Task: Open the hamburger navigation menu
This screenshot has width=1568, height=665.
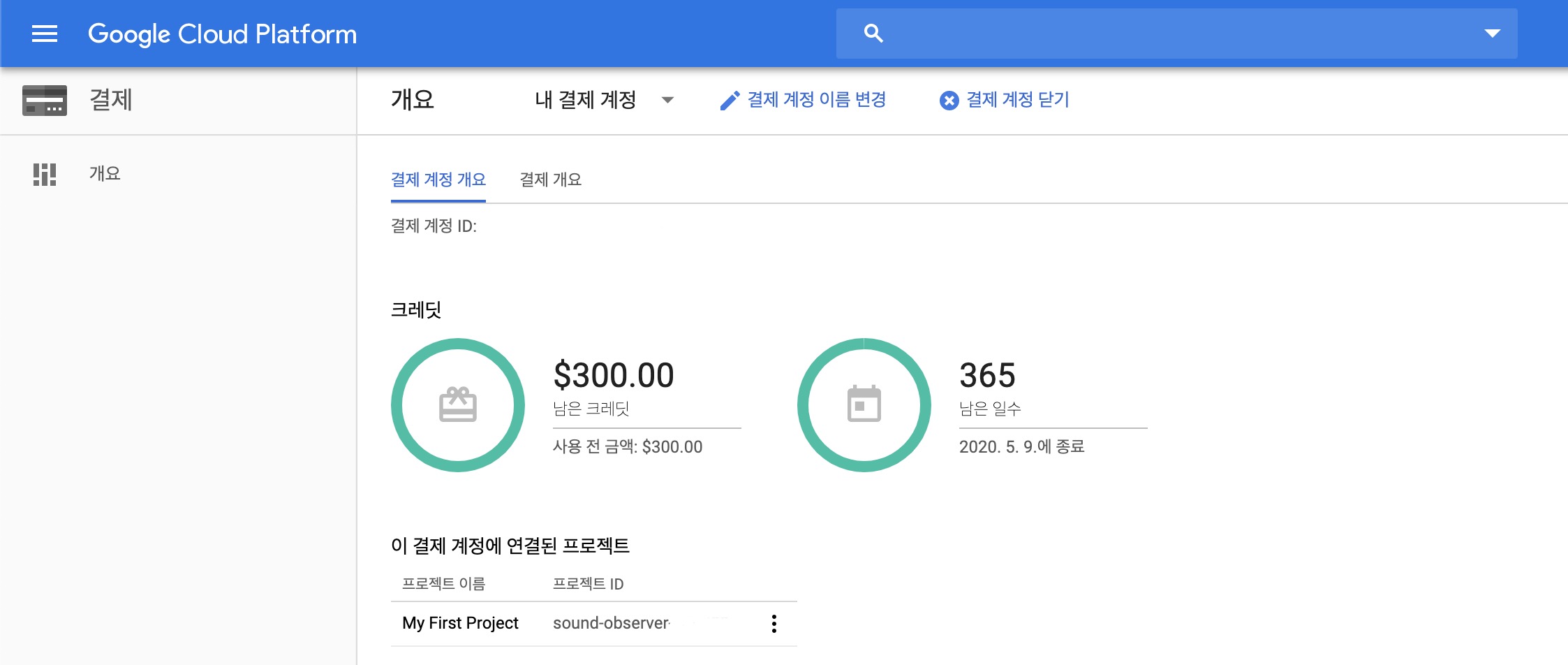Action: click(x=45, y=34)
